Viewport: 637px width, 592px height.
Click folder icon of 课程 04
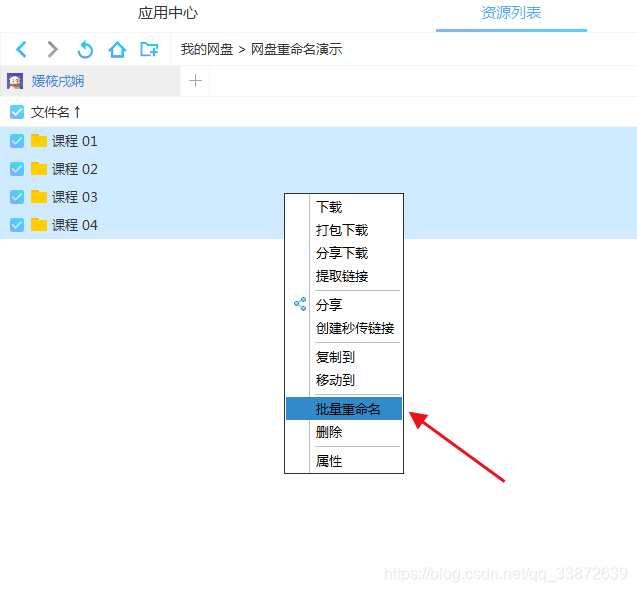tap(39, 224)
